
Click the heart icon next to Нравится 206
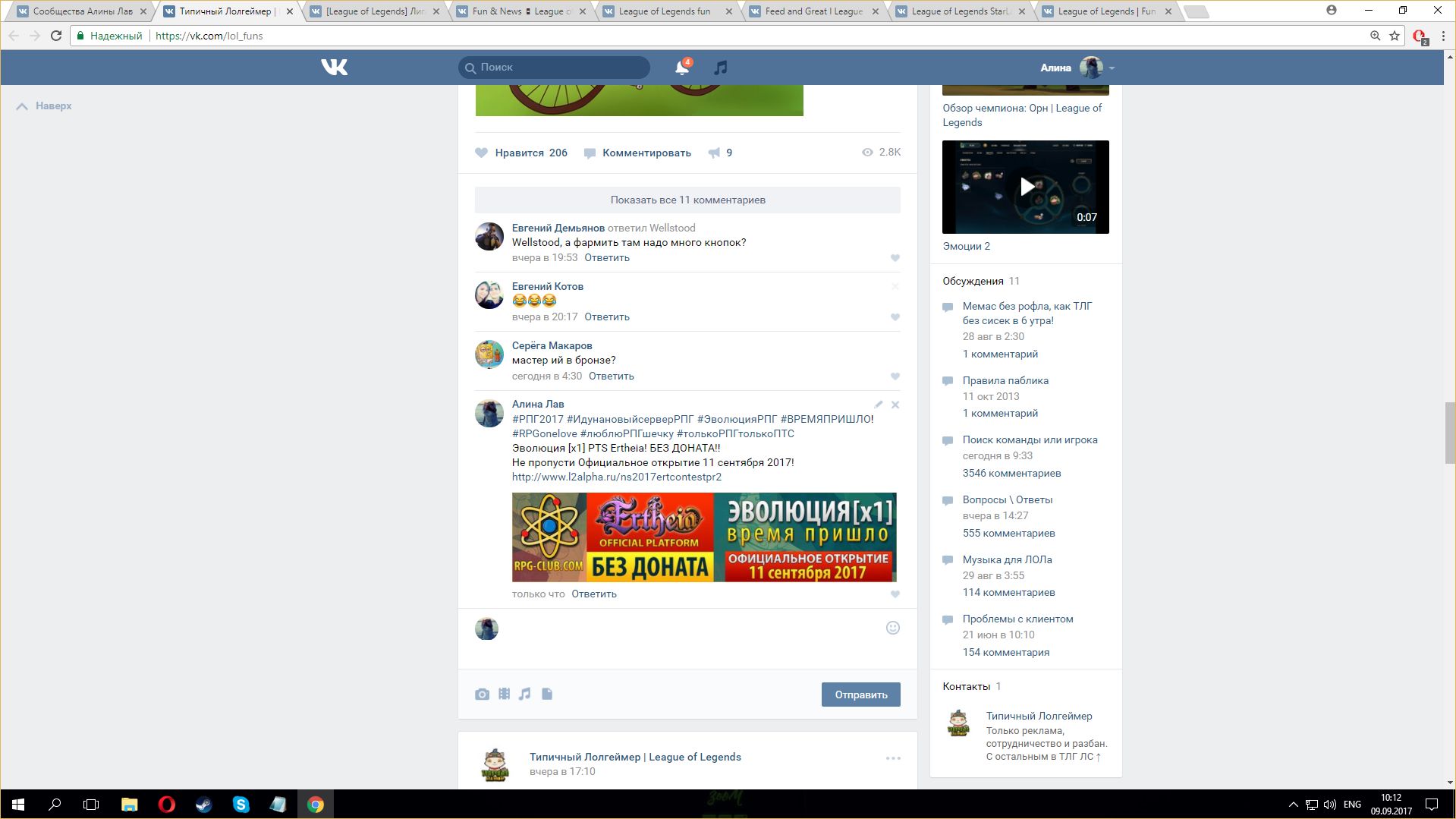tap(481, 153)
